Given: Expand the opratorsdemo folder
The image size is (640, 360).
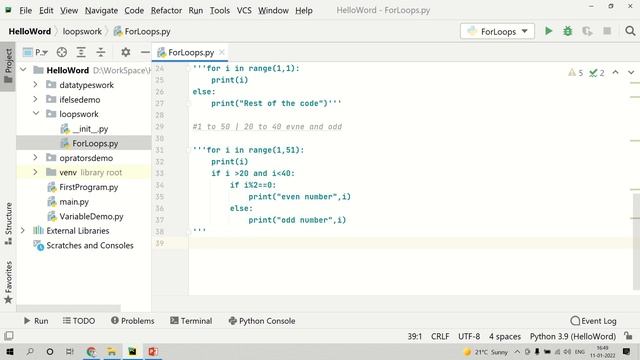Looking at the screenshot, I should click(x=36, y=158).
